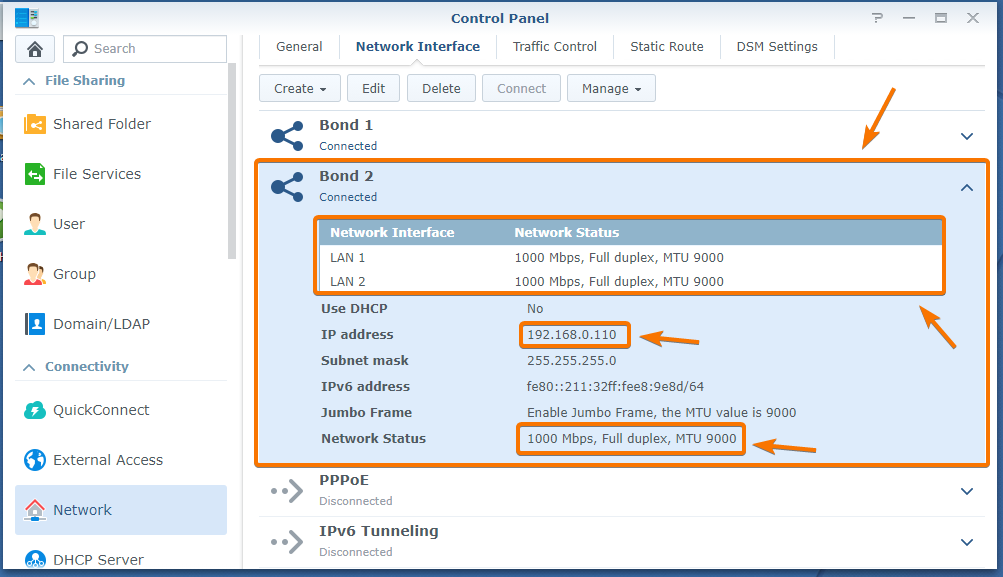Open External Access globe icon
Image resolution: width=1003 pixels, height=577 pixels.
tap(35, 460)
